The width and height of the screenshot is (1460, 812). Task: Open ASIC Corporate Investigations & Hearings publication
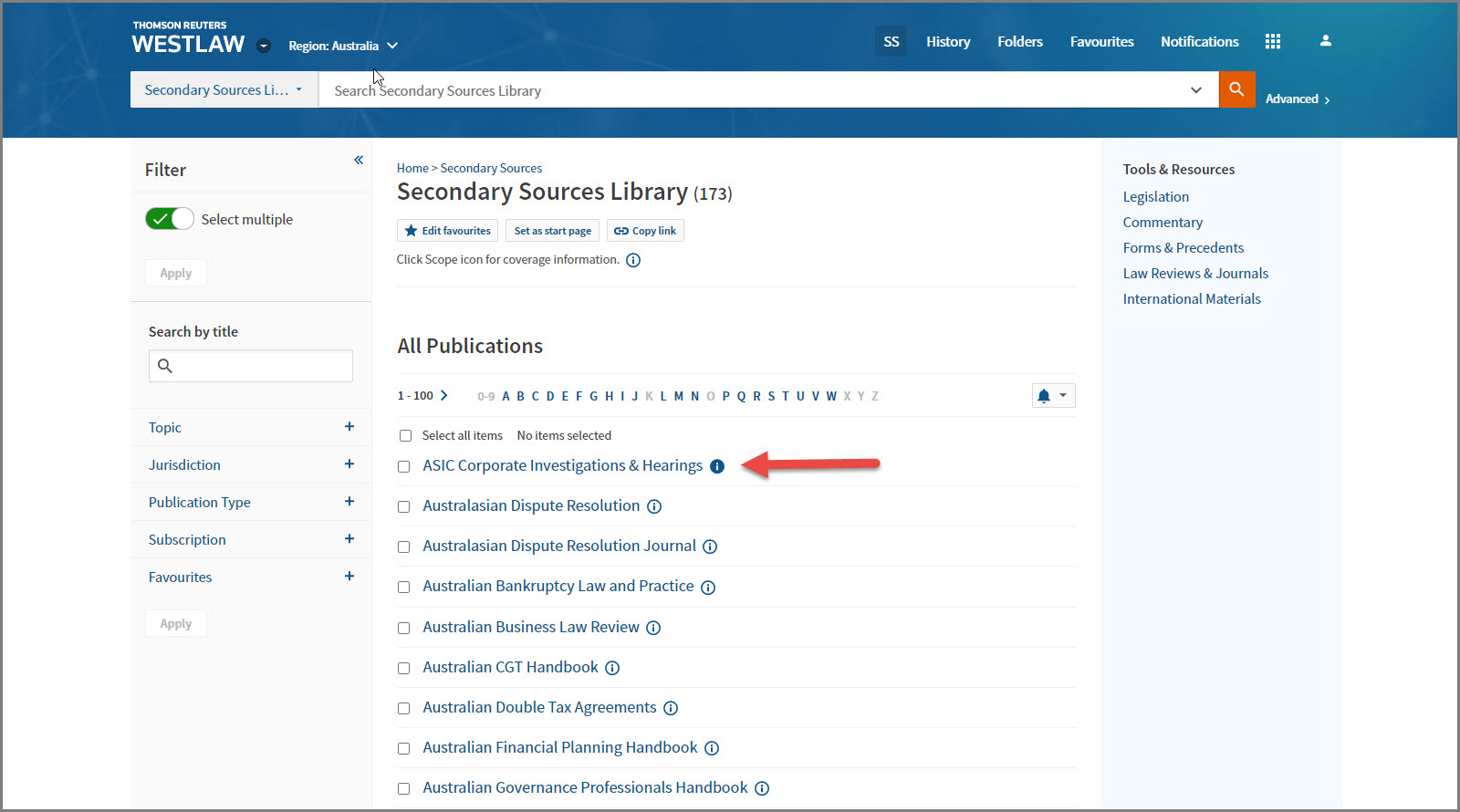click(x=563, y=465)
